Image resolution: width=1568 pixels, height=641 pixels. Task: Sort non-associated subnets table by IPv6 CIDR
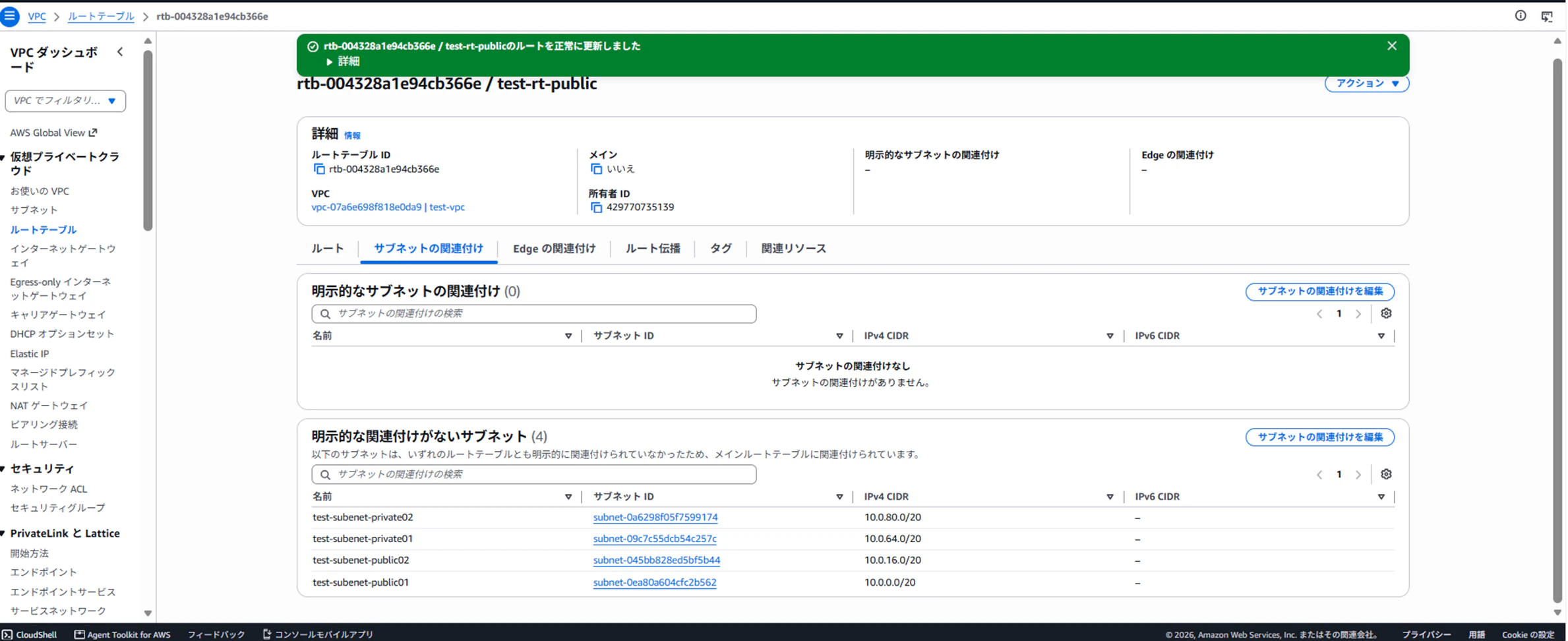[1381, 497]
